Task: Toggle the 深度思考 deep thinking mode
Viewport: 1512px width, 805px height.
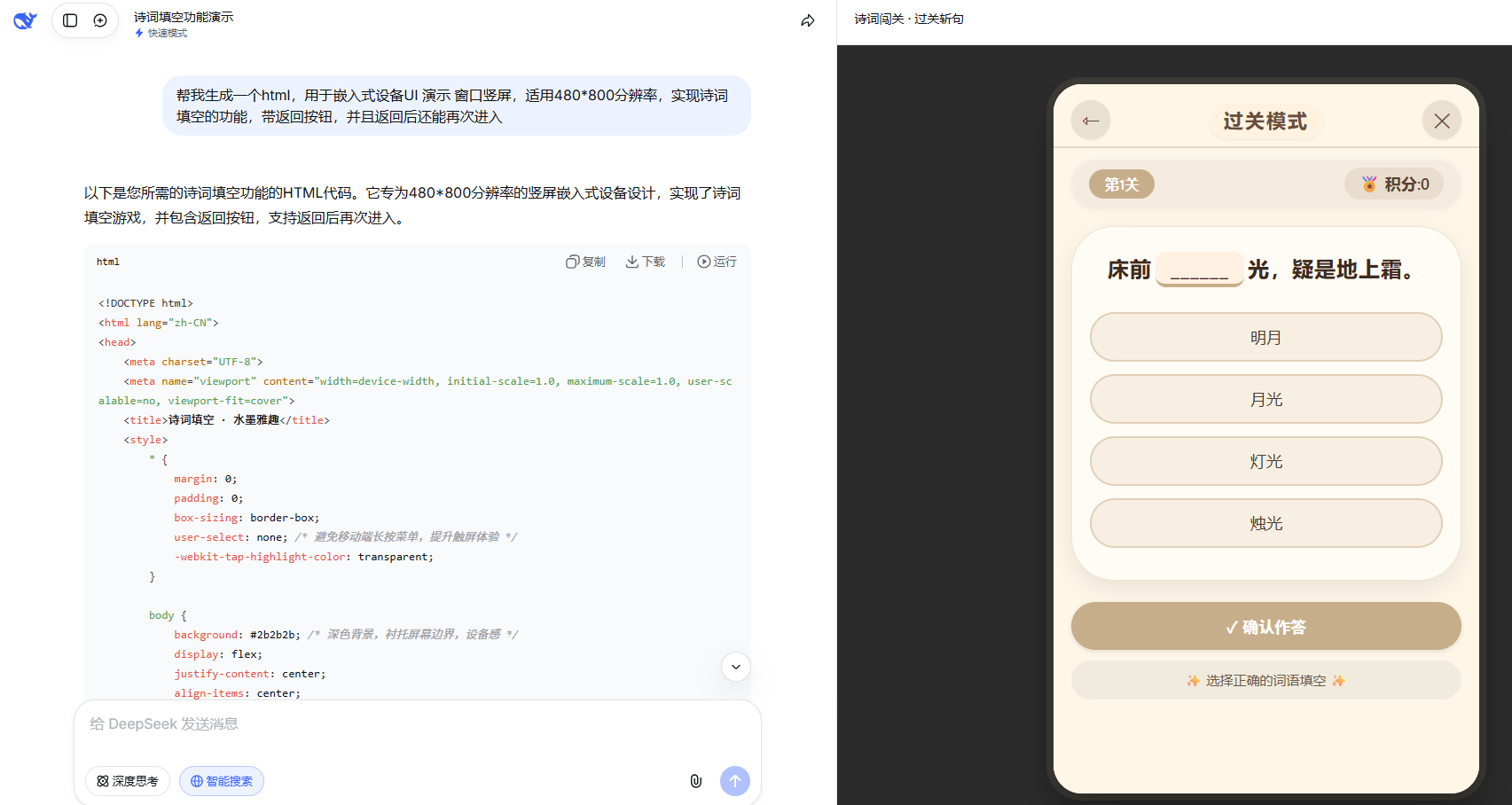Action: click(128, 781)
